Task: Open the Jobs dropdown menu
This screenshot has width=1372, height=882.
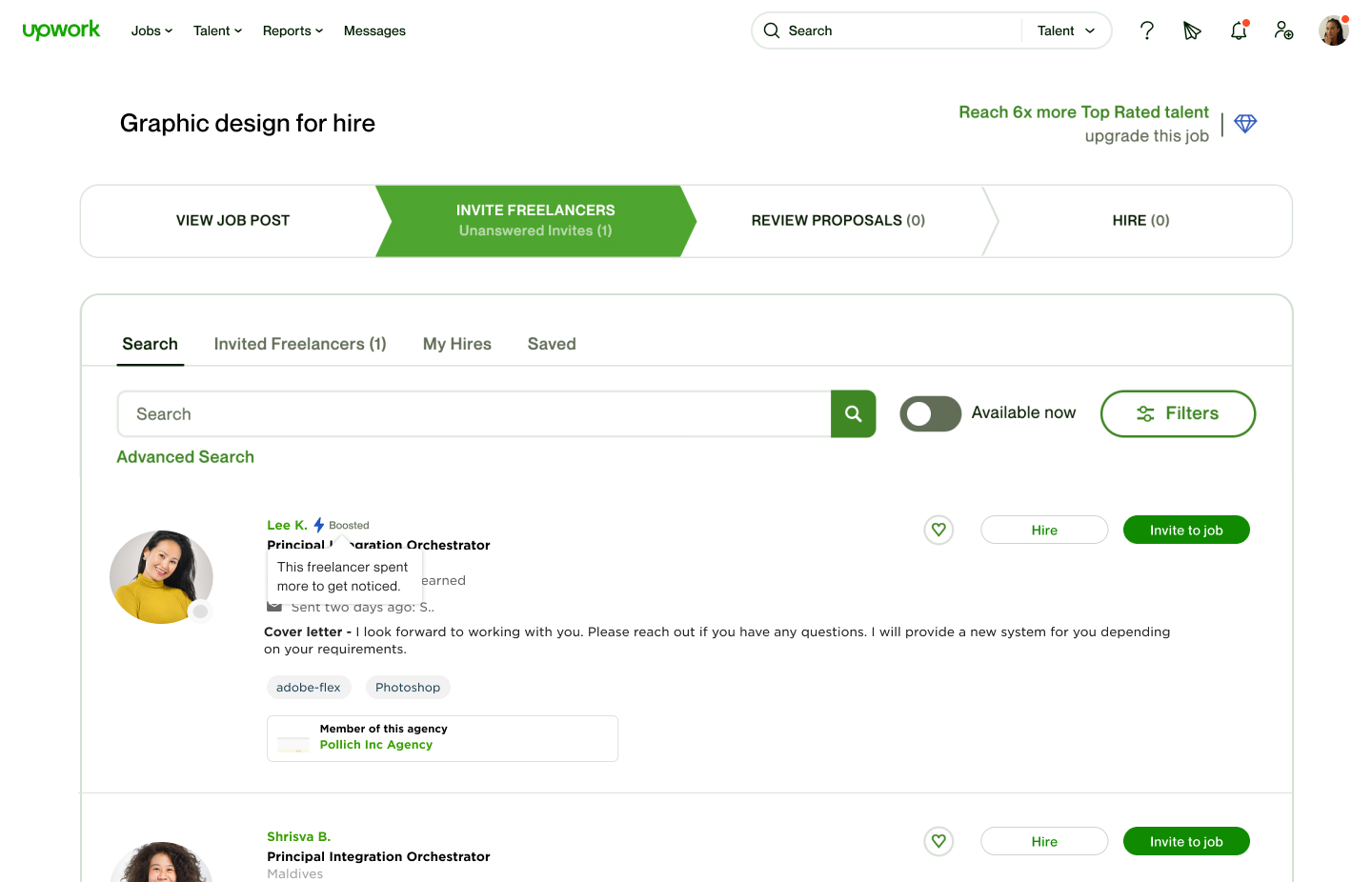Action: click(x=151, y=30)
